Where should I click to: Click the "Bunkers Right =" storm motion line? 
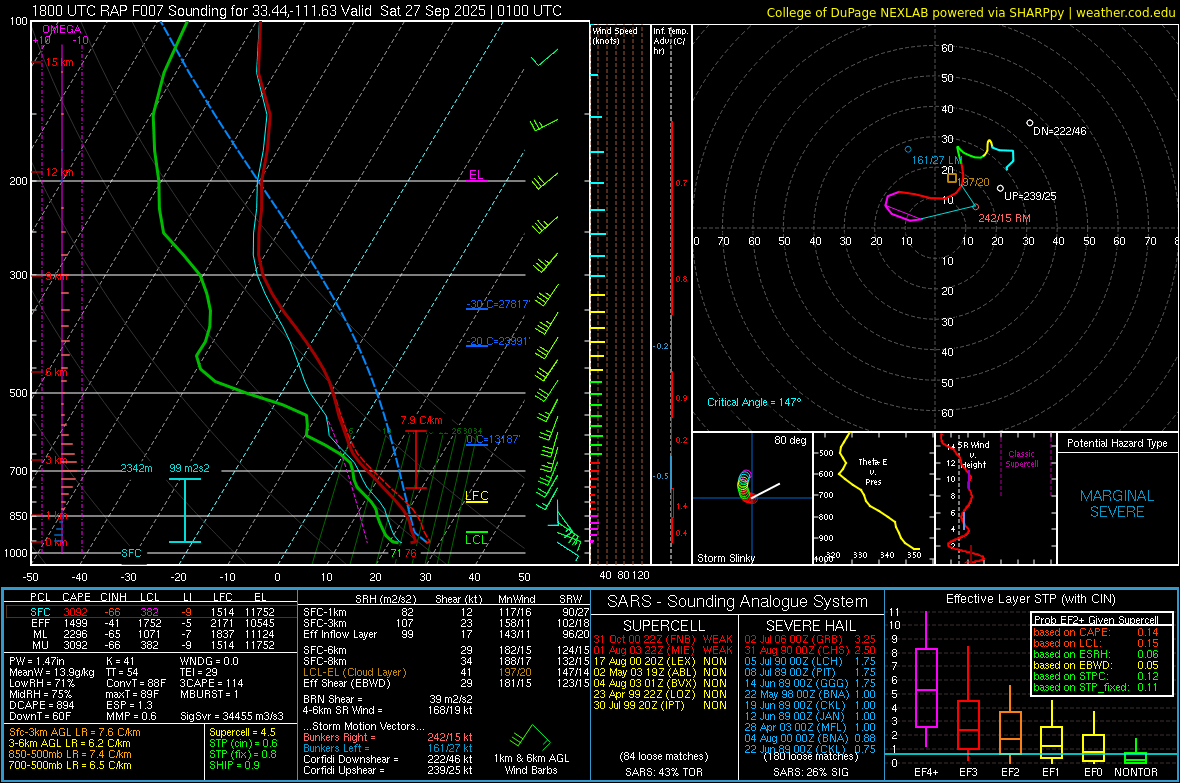(x=388, y=737)
